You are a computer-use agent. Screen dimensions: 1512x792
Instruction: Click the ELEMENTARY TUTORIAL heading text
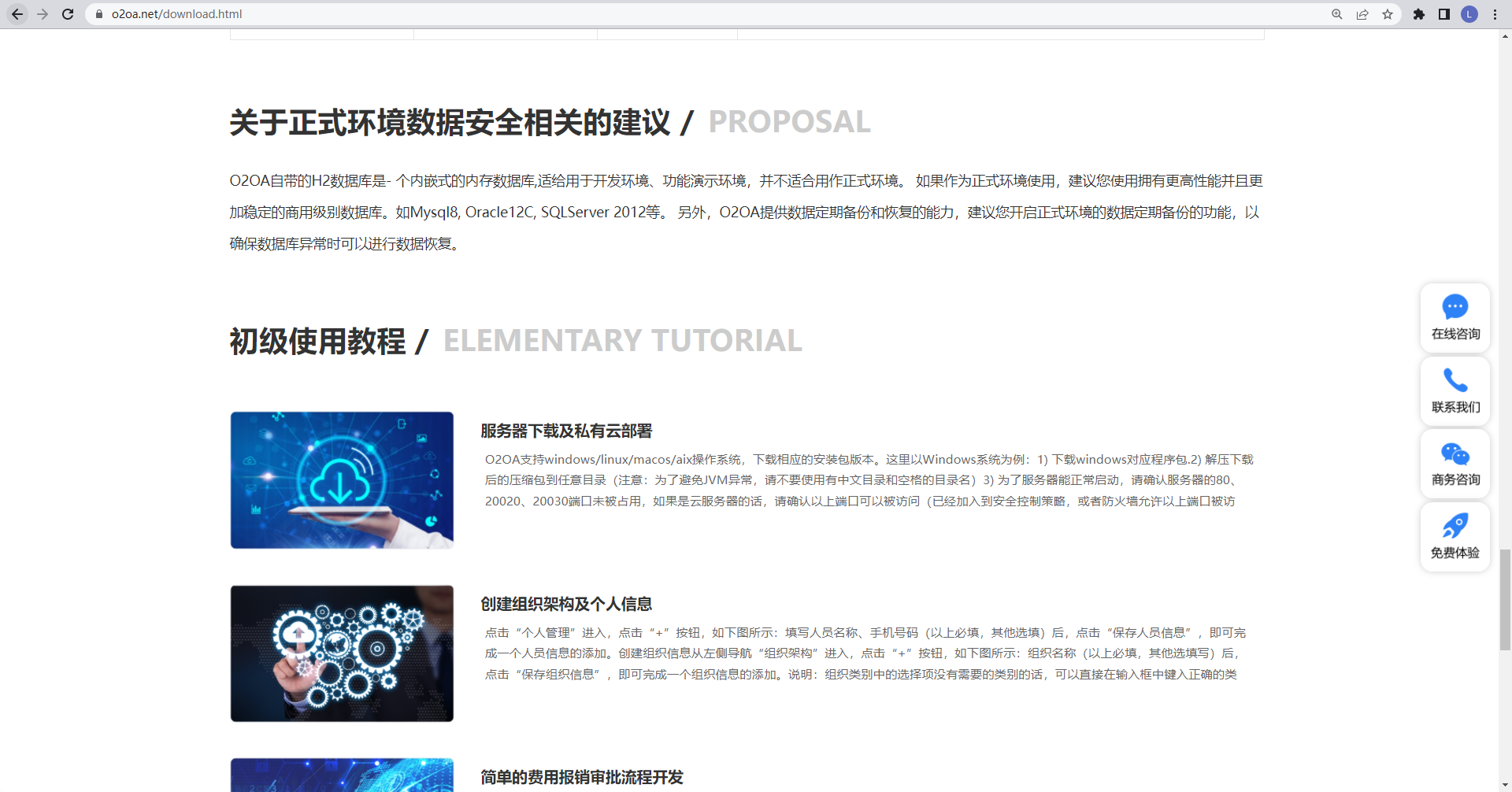623,341
